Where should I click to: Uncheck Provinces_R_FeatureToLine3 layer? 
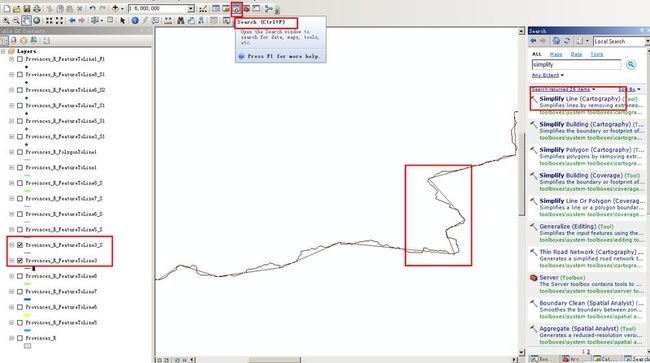click(x=19, y=261)
